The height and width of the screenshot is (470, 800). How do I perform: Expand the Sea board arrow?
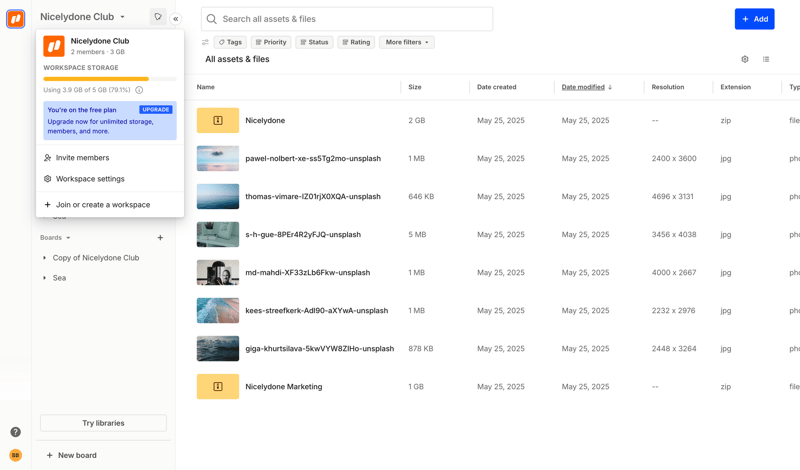[x=44, y=278]
